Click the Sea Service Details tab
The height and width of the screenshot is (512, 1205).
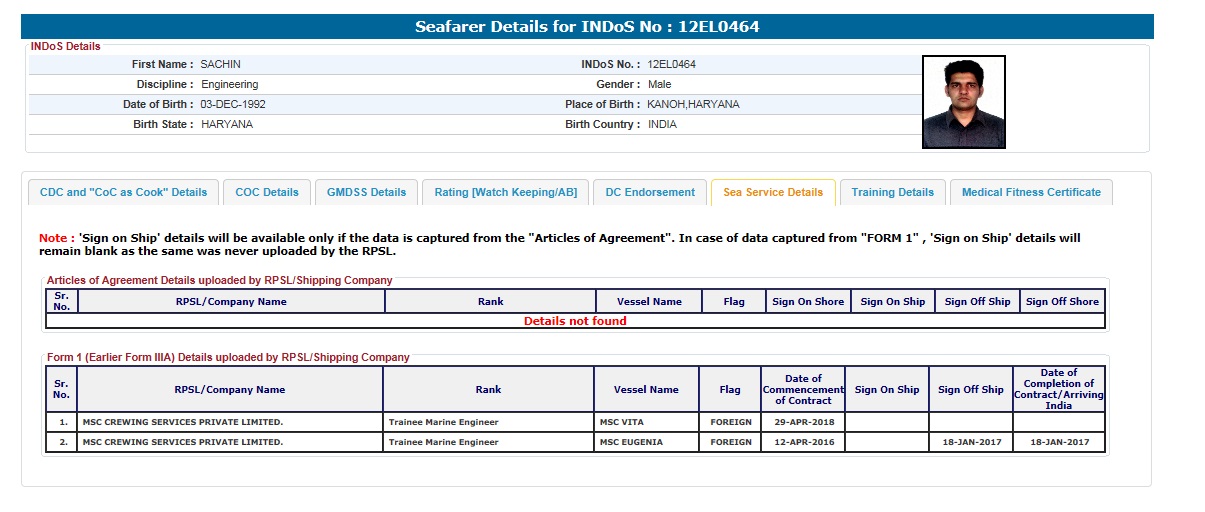773,192
